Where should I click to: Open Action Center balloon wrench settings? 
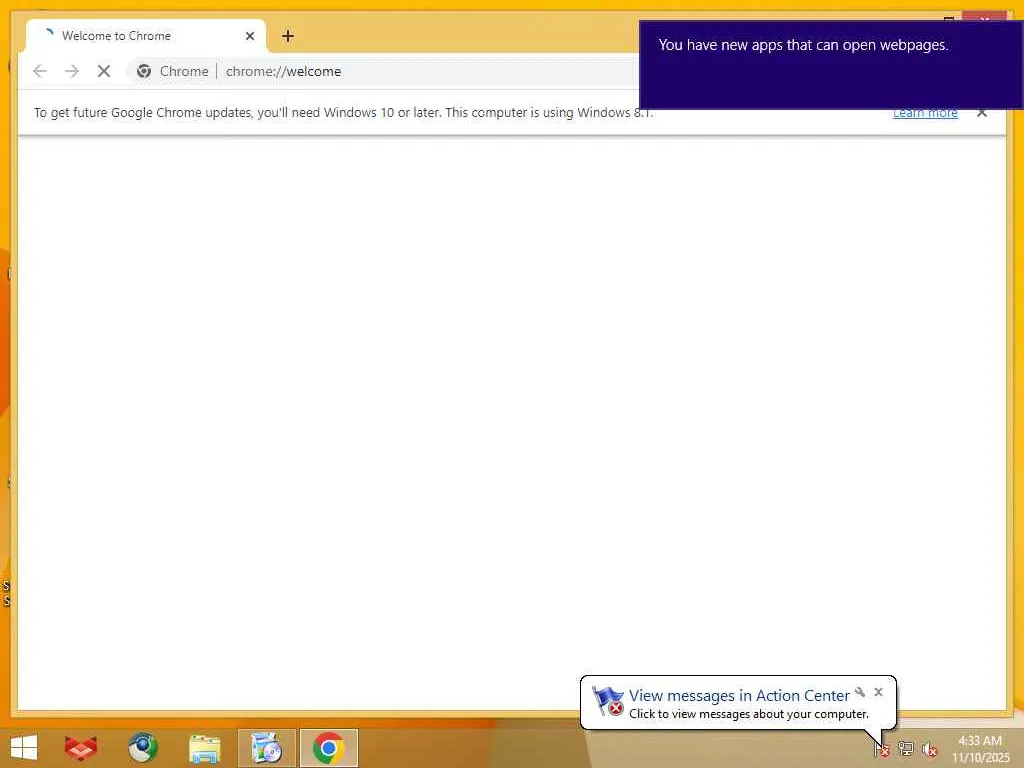coord(860,692)
